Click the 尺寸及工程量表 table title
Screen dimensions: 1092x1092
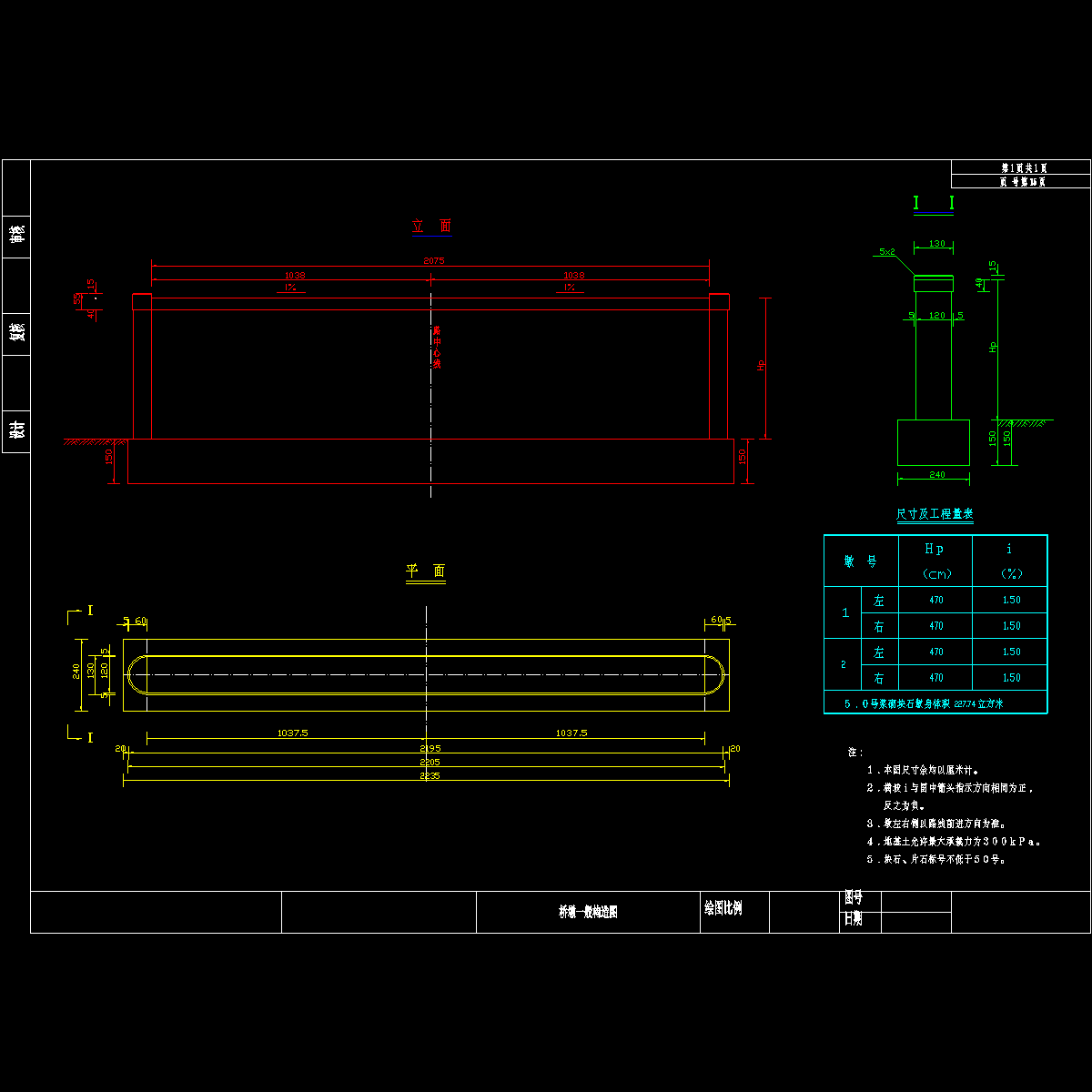[x=935, y=514]
